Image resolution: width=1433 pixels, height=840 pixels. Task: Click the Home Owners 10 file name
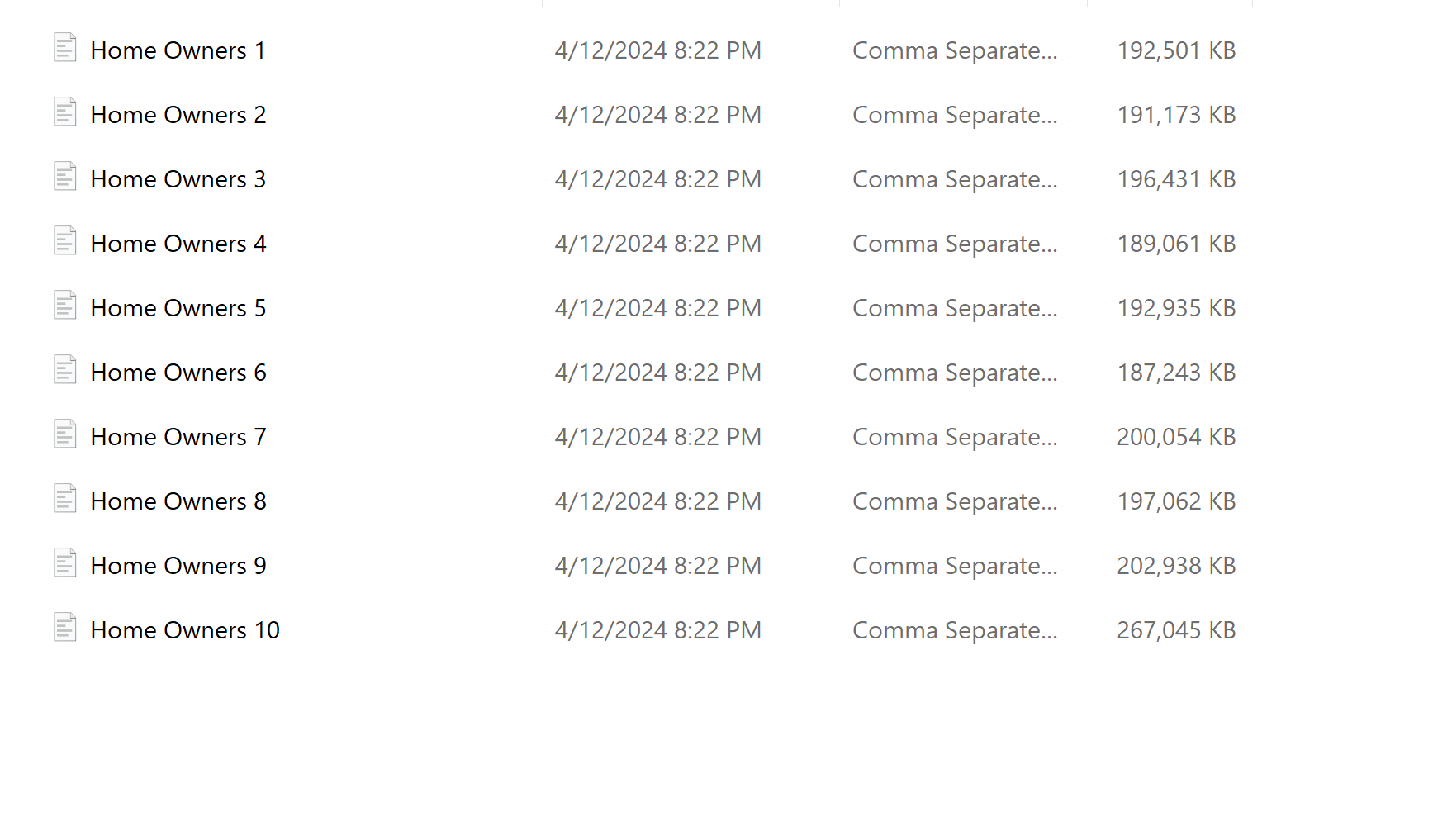185,630
